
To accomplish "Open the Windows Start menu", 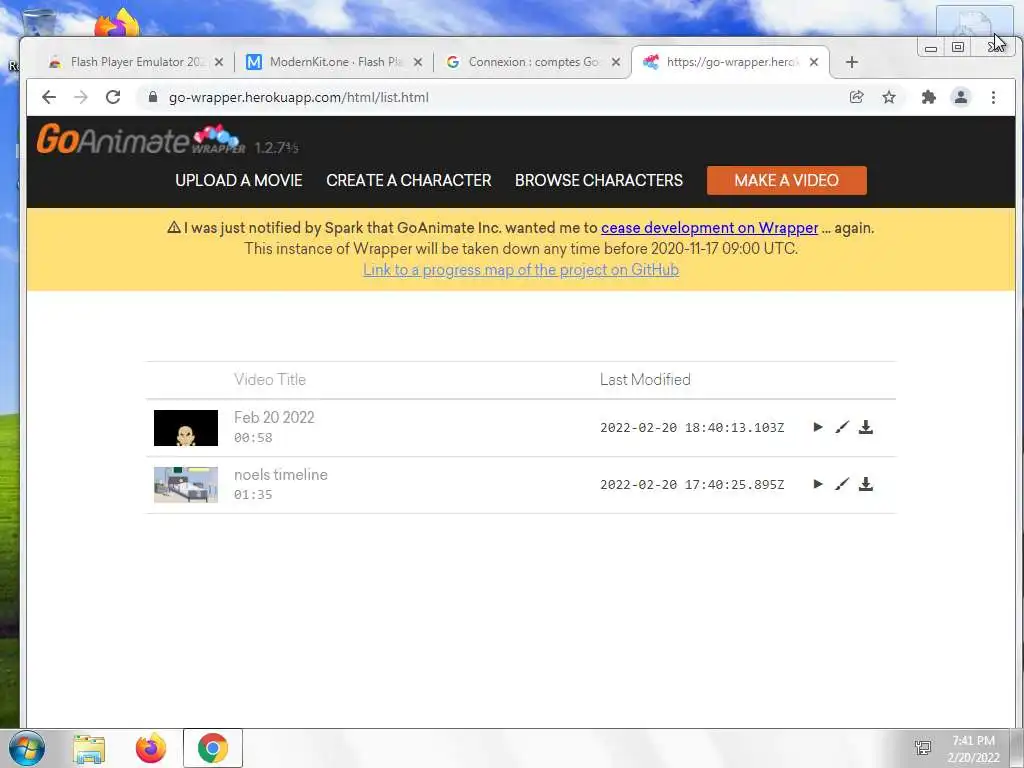I will click(x=27, y=748).
